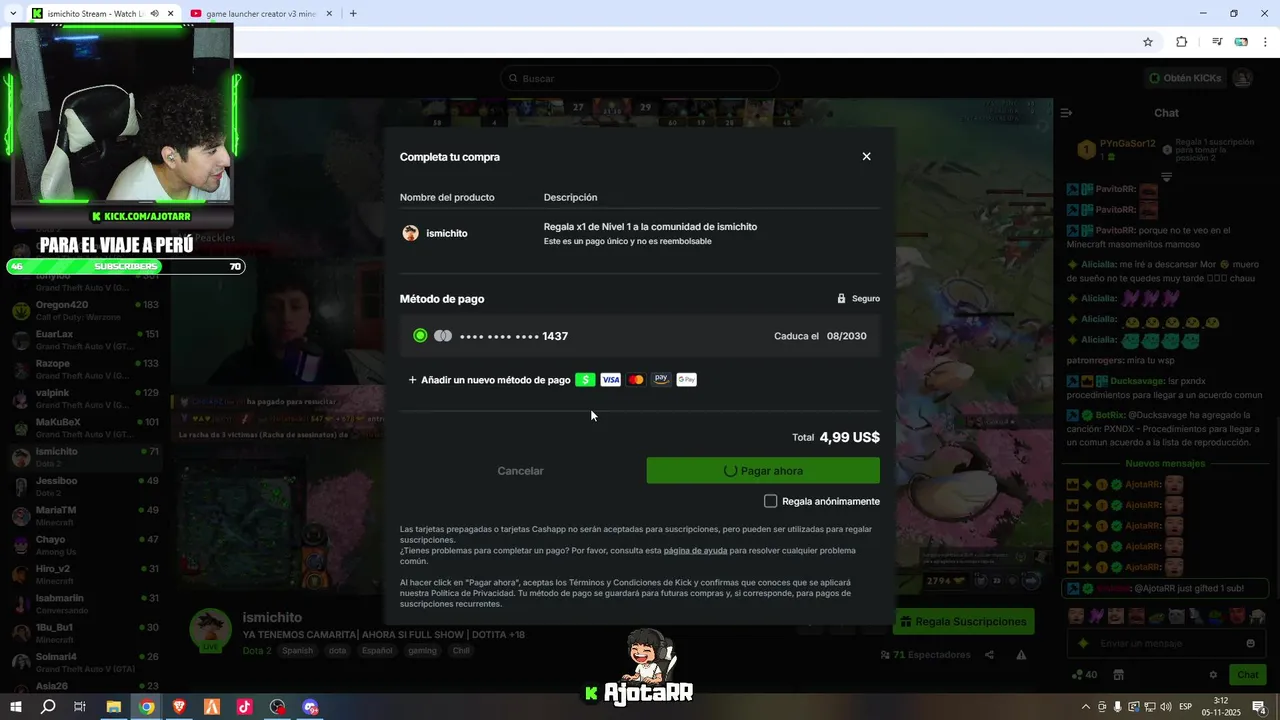The height and width of the screenshot is (720, 1280).
Task: Open Hiro_v2 channel in sidebar
Action: click(x=85, y=574)
